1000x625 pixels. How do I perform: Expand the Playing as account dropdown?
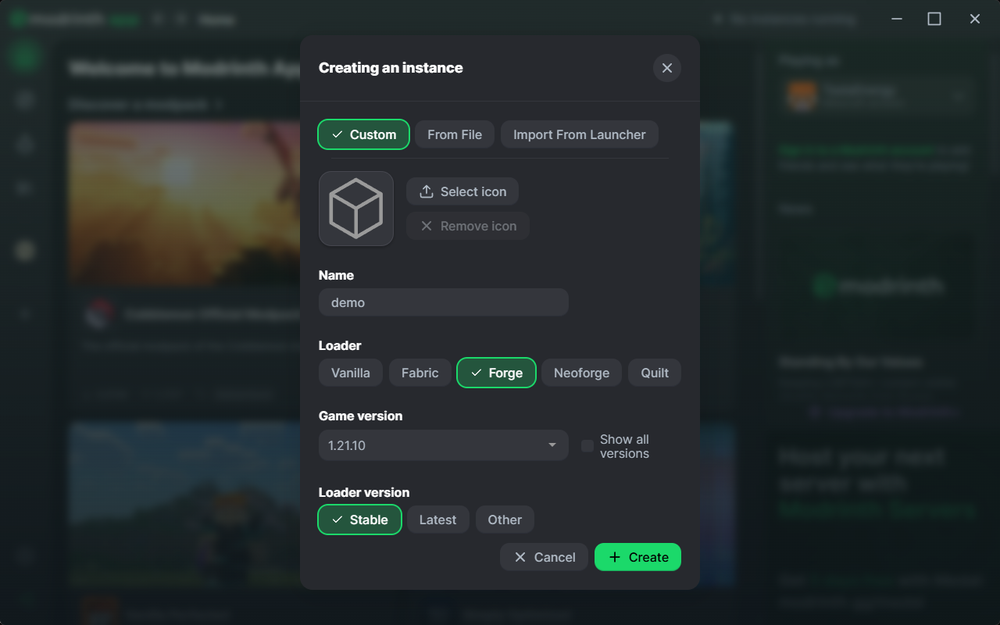coord(958,97)
